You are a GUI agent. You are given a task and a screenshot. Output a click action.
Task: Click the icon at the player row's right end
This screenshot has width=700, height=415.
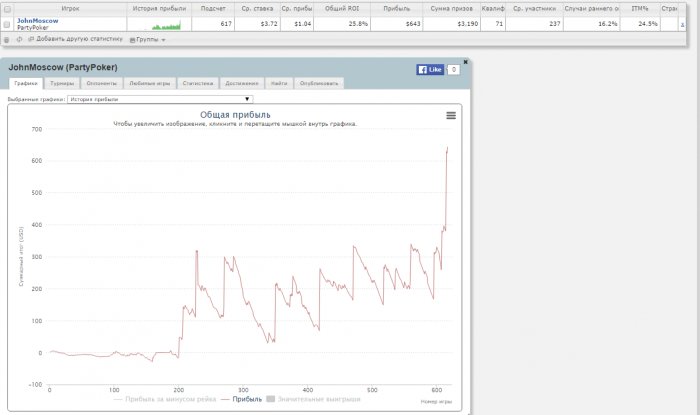tap(682, 23)
